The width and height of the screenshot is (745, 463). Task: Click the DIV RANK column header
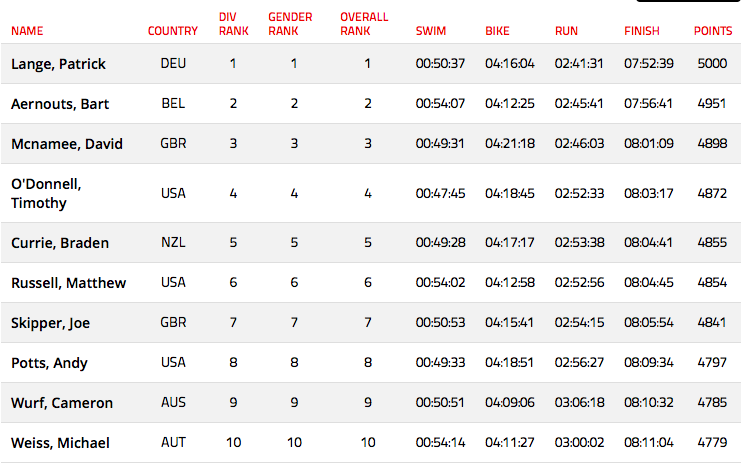[x=233, y=24]
